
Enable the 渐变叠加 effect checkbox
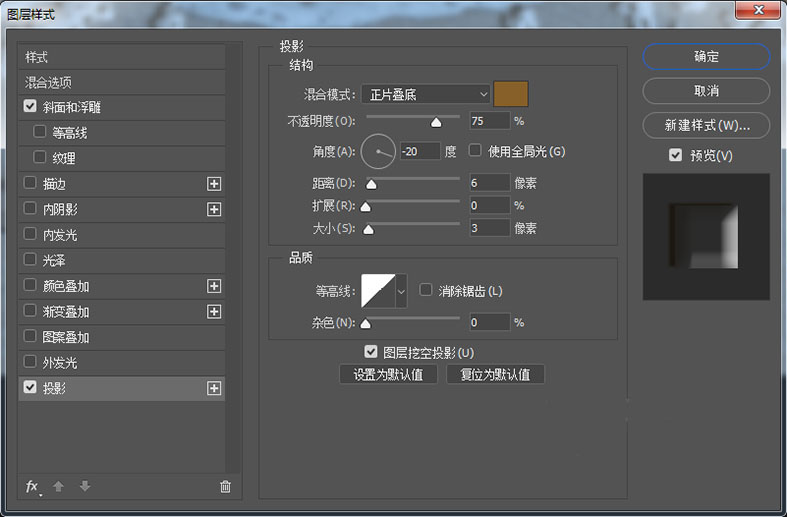tap(30, 310)
